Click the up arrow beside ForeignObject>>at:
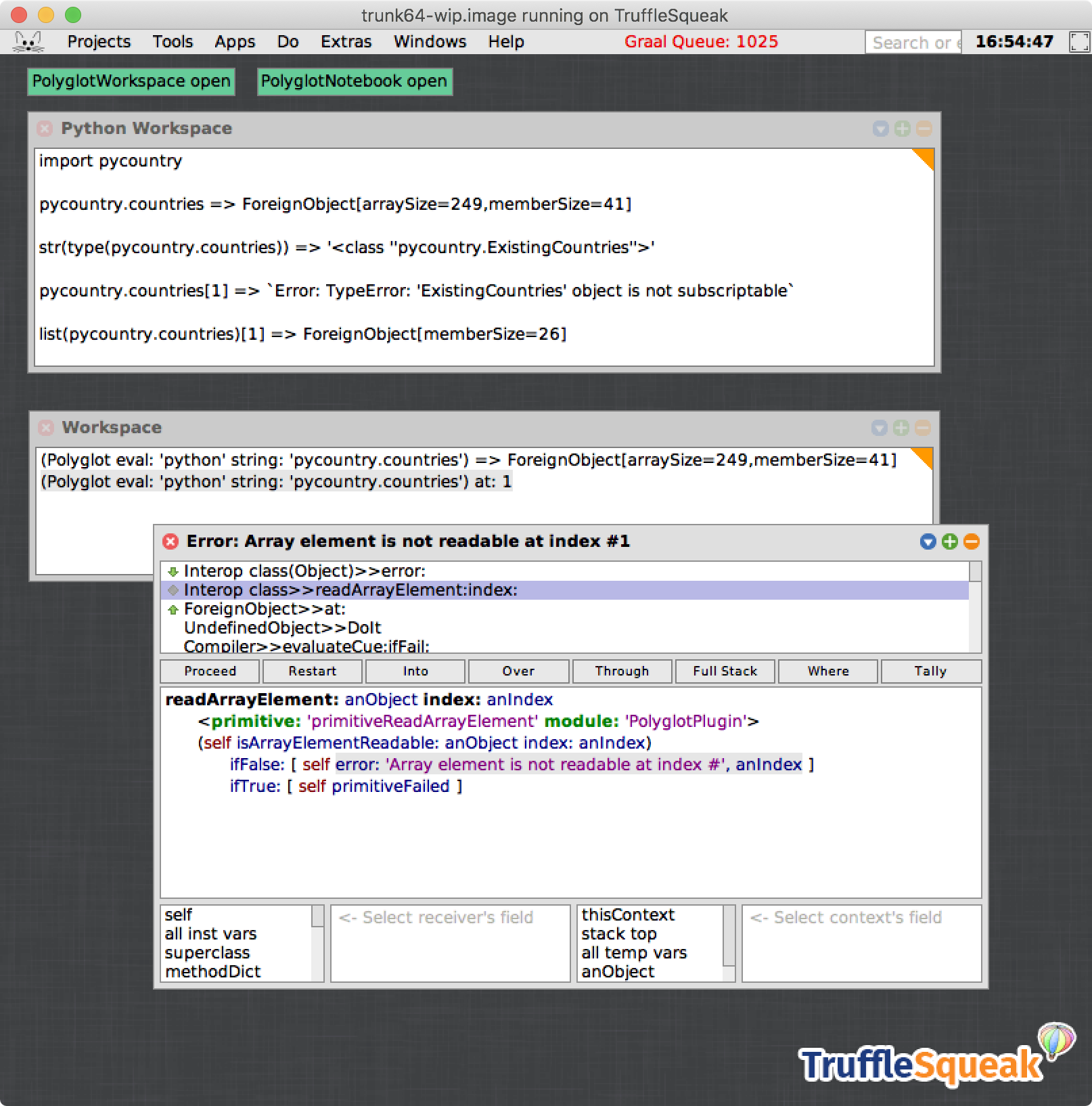 point(173,609)
